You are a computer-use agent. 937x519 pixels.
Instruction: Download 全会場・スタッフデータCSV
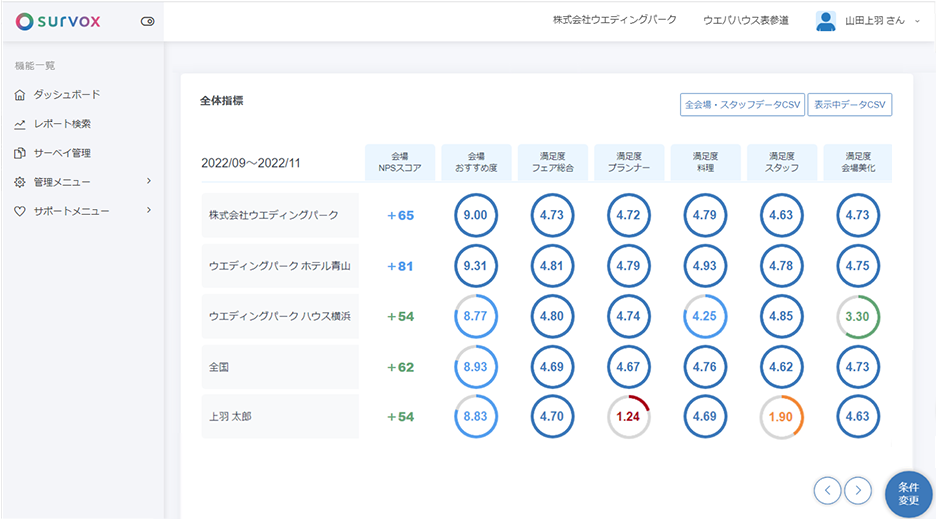click(741, 104)
